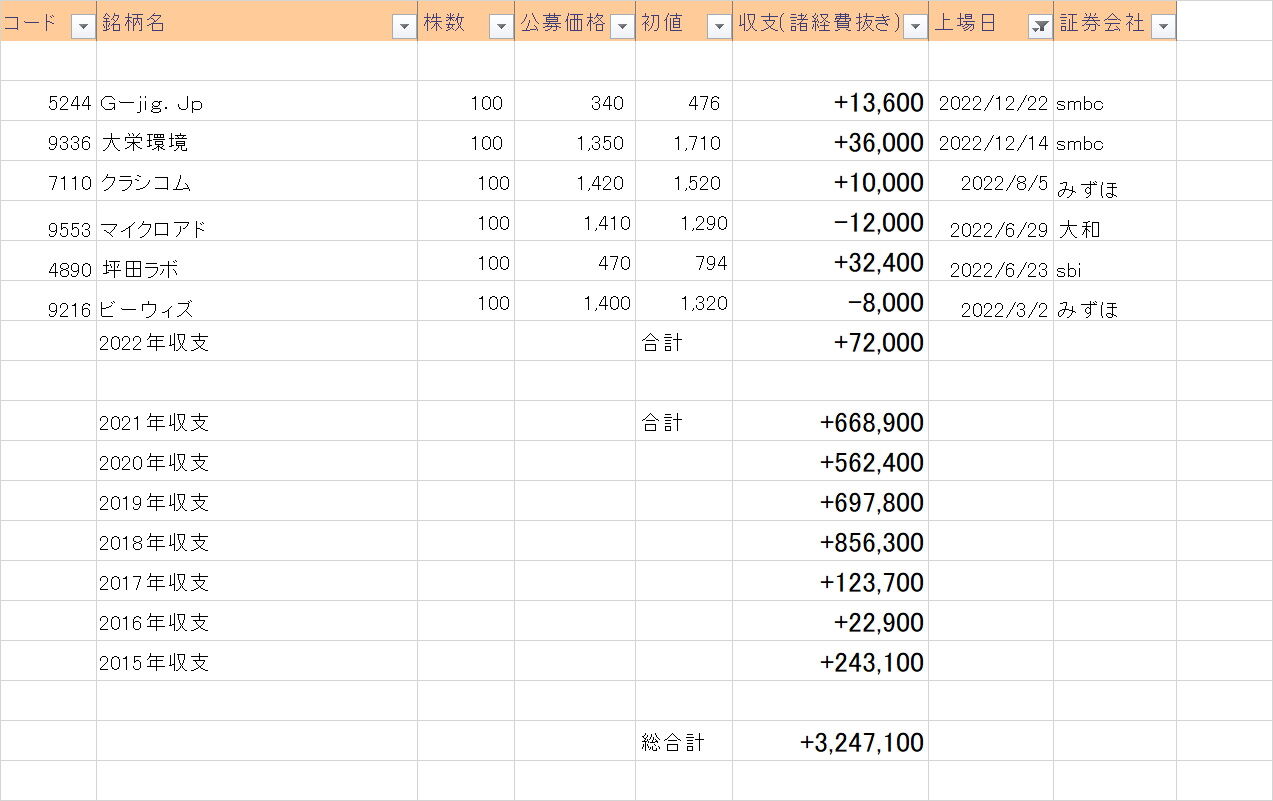Select the 証券会社 header cell

[1115, 20]
